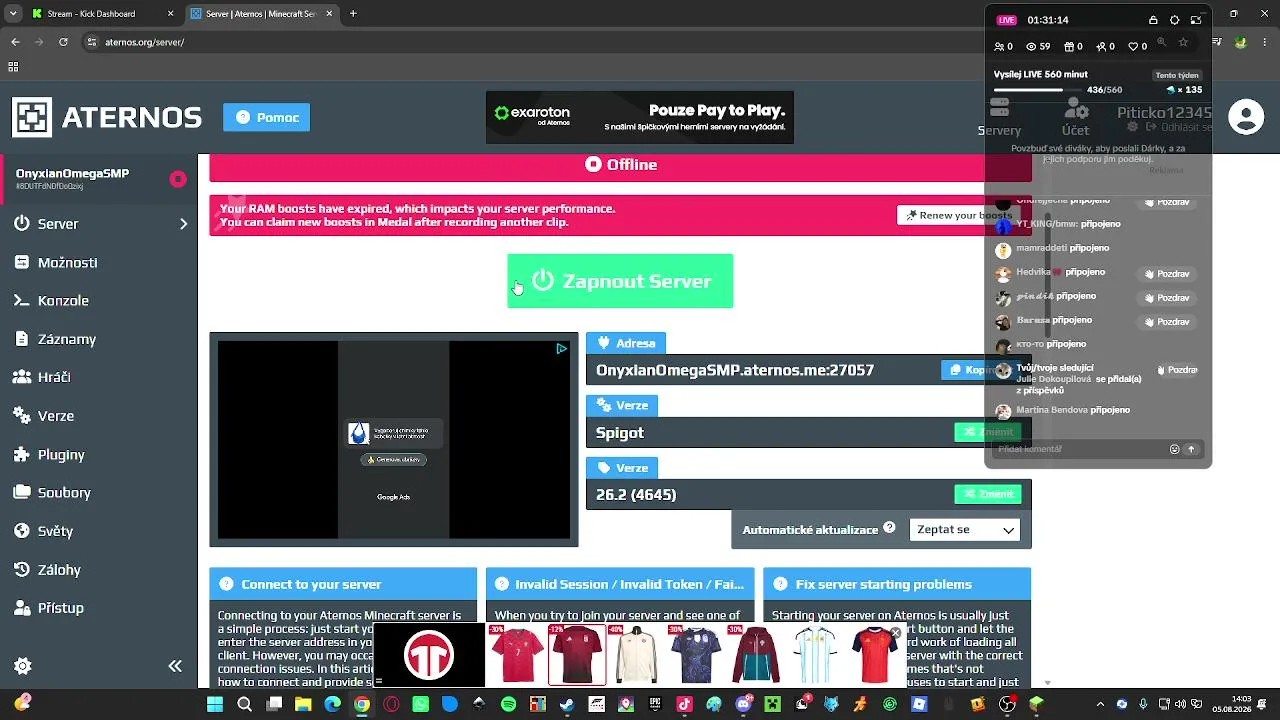Open Windows Start menu
The height and width of the screenshot is (720, 1280).
214,704
